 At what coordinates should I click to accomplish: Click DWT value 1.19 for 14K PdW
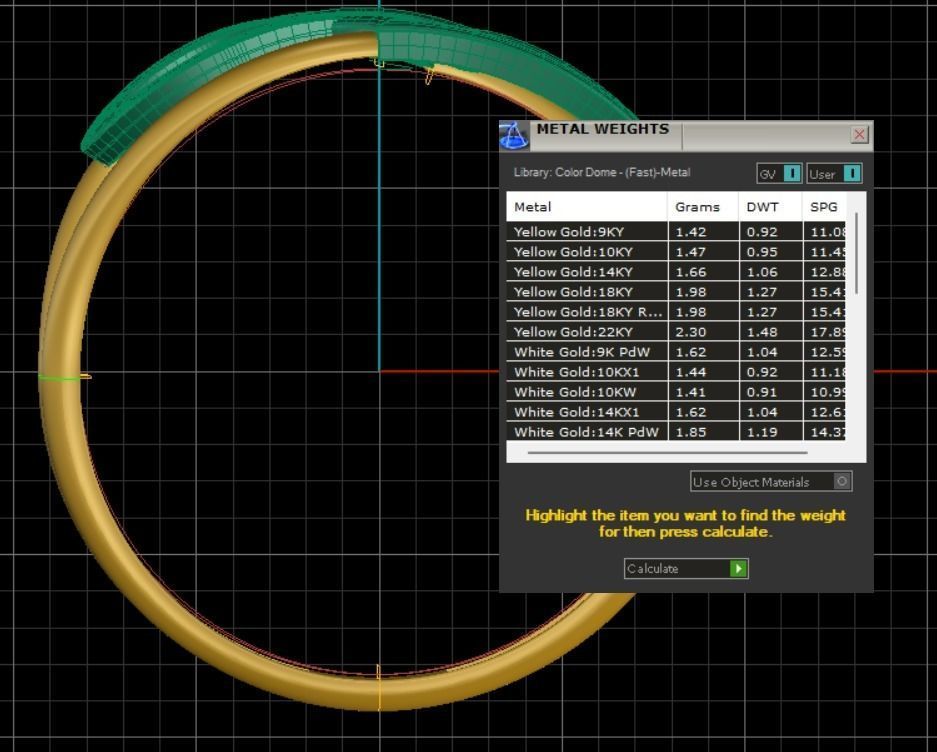[762, 432]
